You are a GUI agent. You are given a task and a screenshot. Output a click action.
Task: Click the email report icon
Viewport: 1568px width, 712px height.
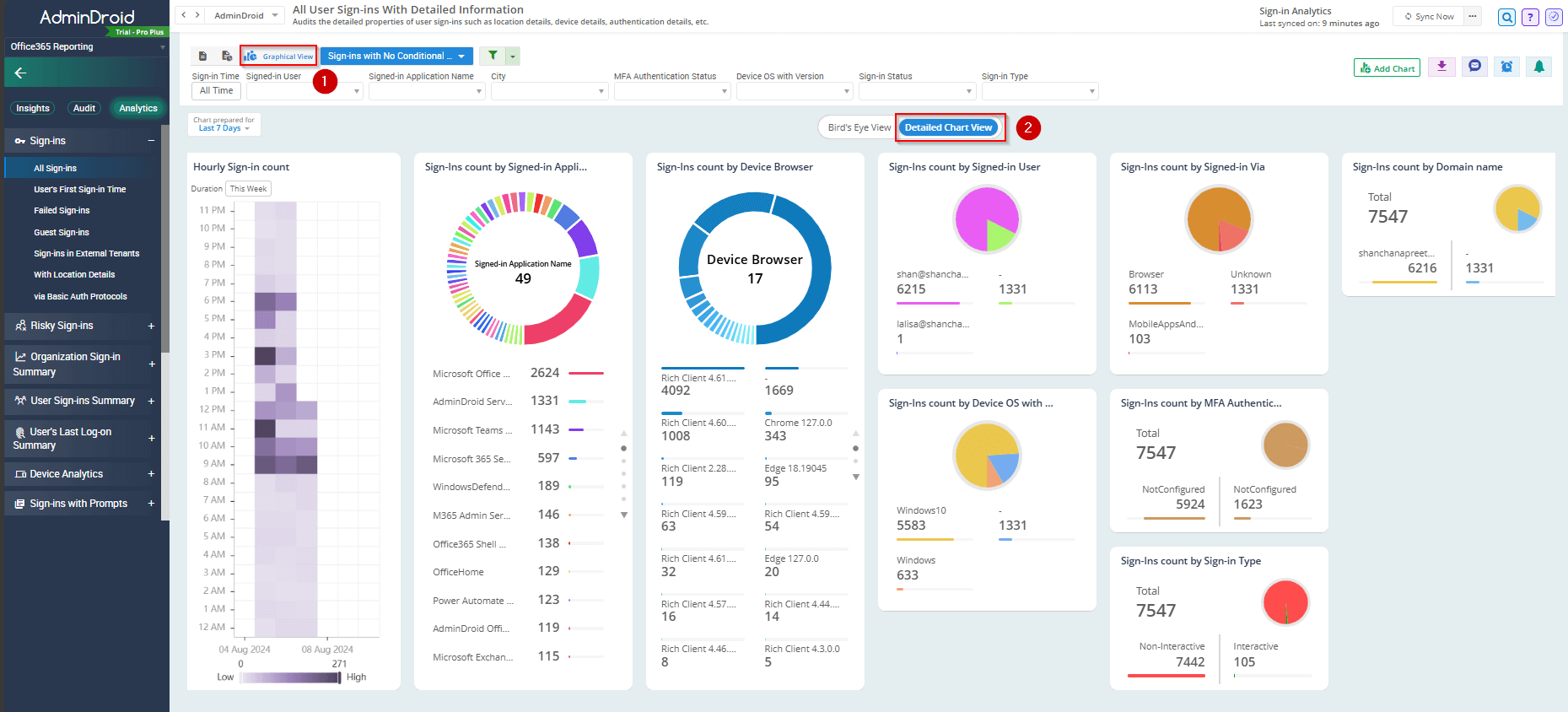(1474, 67)
